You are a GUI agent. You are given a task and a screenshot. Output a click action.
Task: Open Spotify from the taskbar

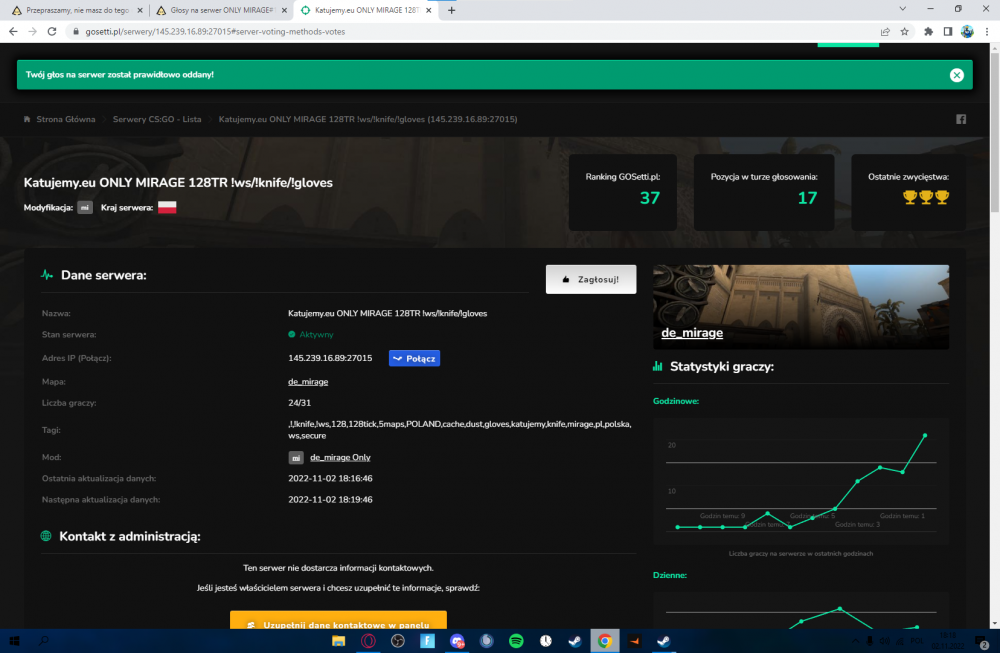coord(516,641)
